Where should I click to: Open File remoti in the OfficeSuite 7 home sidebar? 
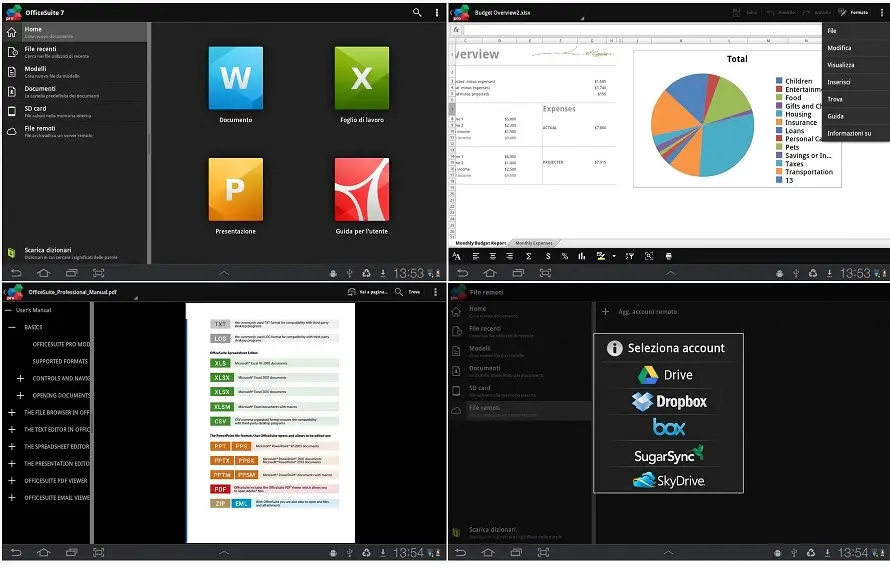[x=75, y=131]
